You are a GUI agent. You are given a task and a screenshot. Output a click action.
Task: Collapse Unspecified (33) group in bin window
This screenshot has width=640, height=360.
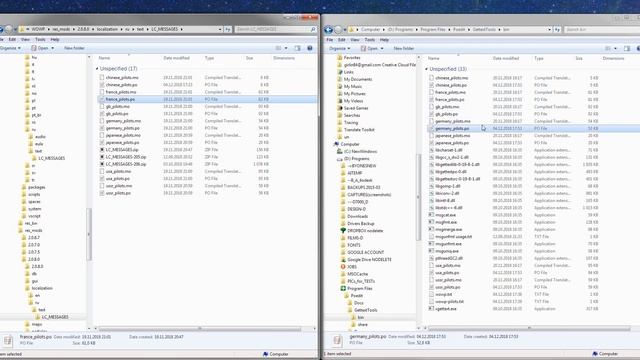click(x=427, y=69)
